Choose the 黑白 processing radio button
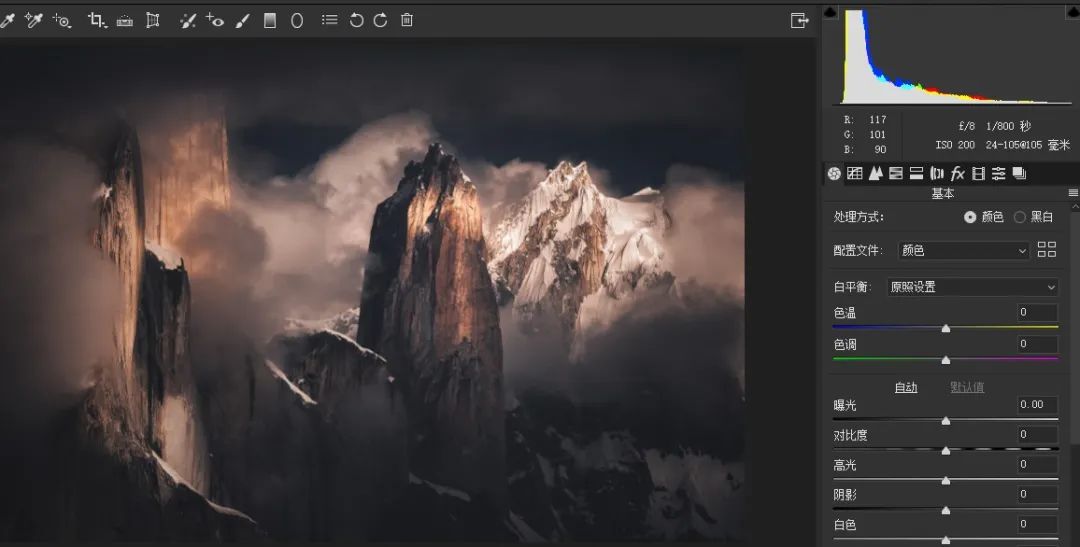The width and height of the screenshot is (1080, 547). pos(1019,217)
